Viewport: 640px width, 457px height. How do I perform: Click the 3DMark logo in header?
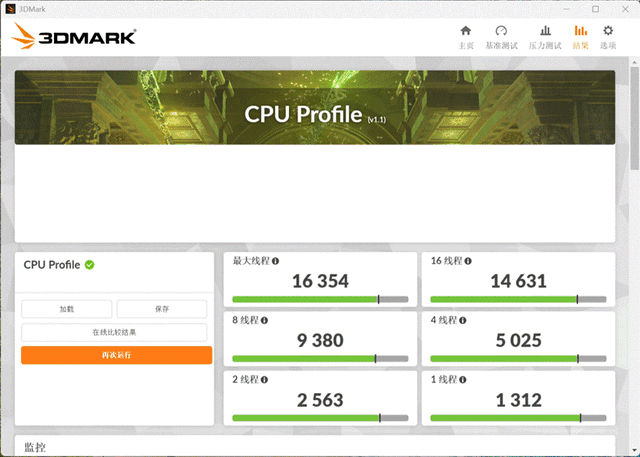pos(73,36)
